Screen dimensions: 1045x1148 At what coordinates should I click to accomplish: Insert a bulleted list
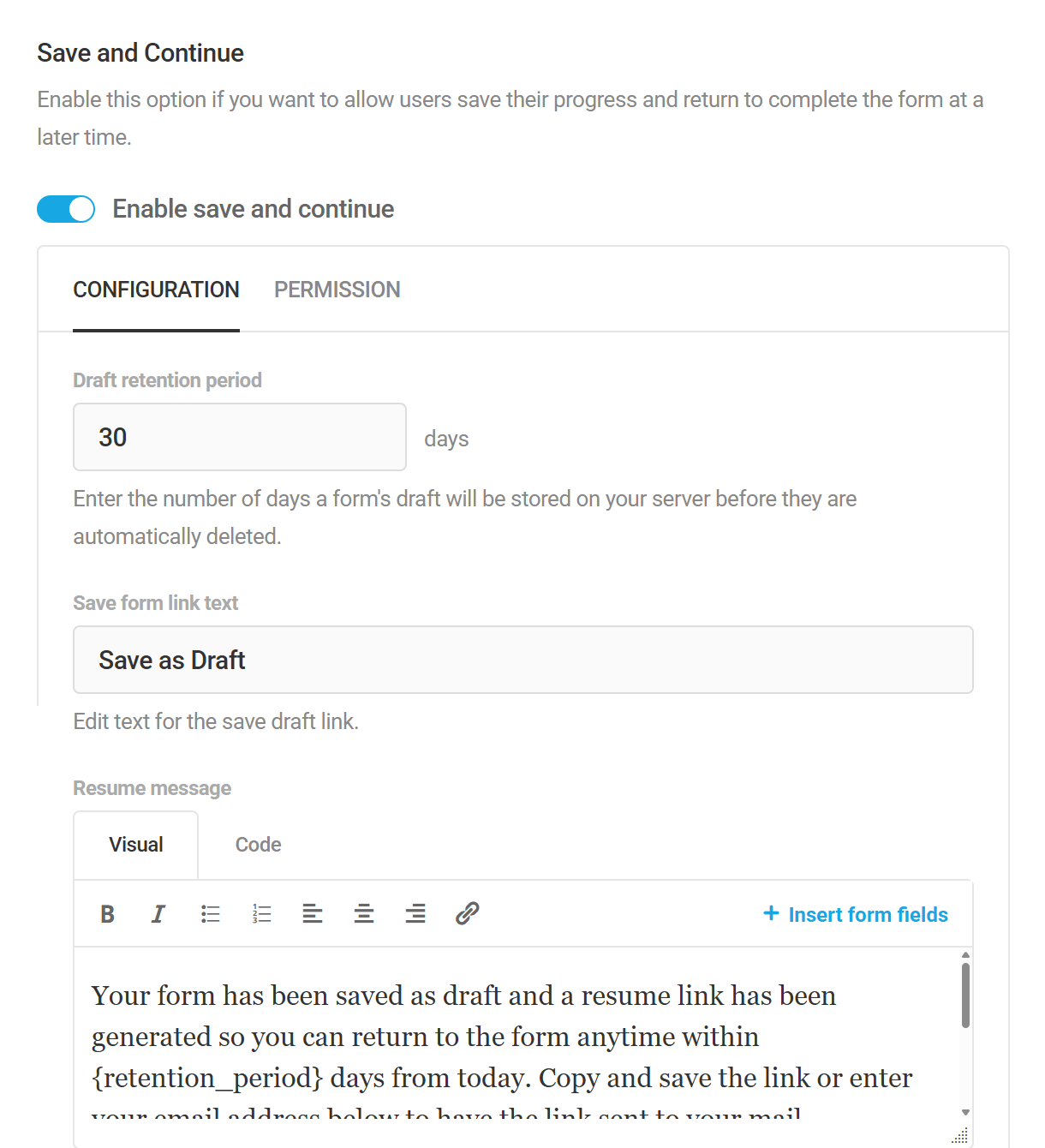coord(210,914)
